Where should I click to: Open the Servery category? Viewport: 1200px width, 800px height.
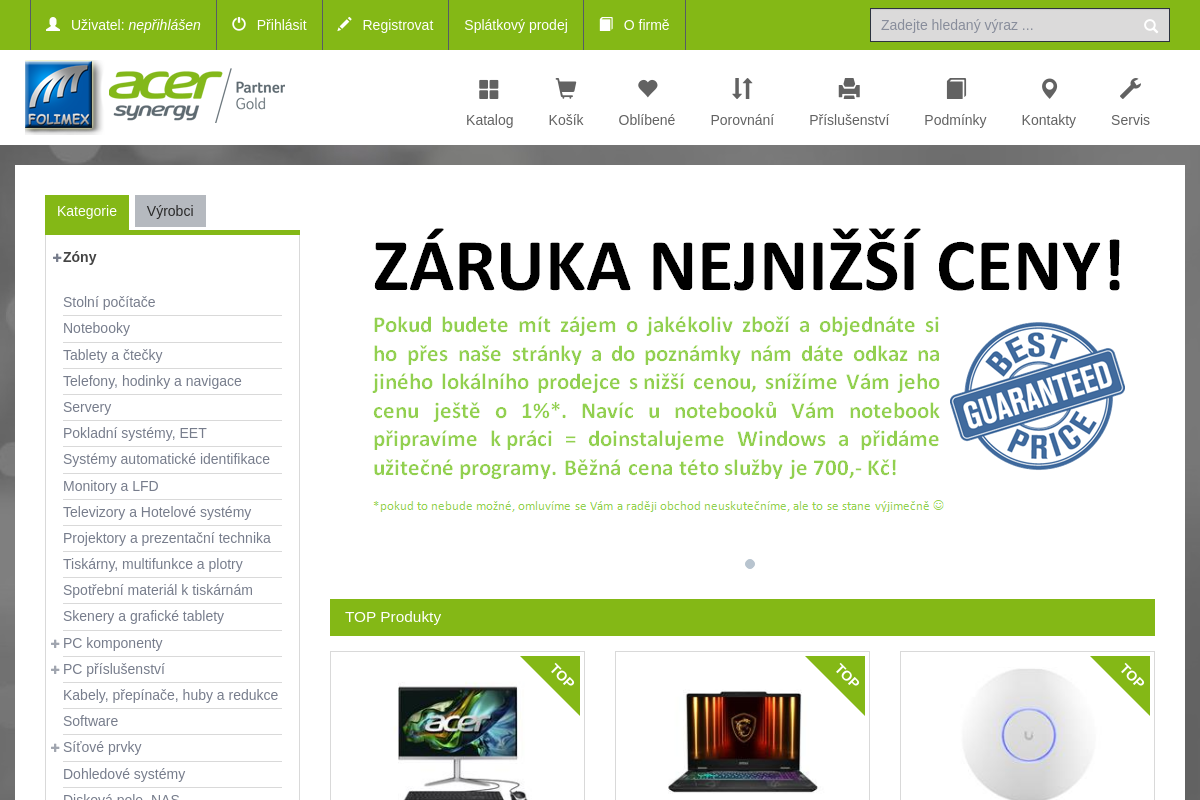point(87,407)
